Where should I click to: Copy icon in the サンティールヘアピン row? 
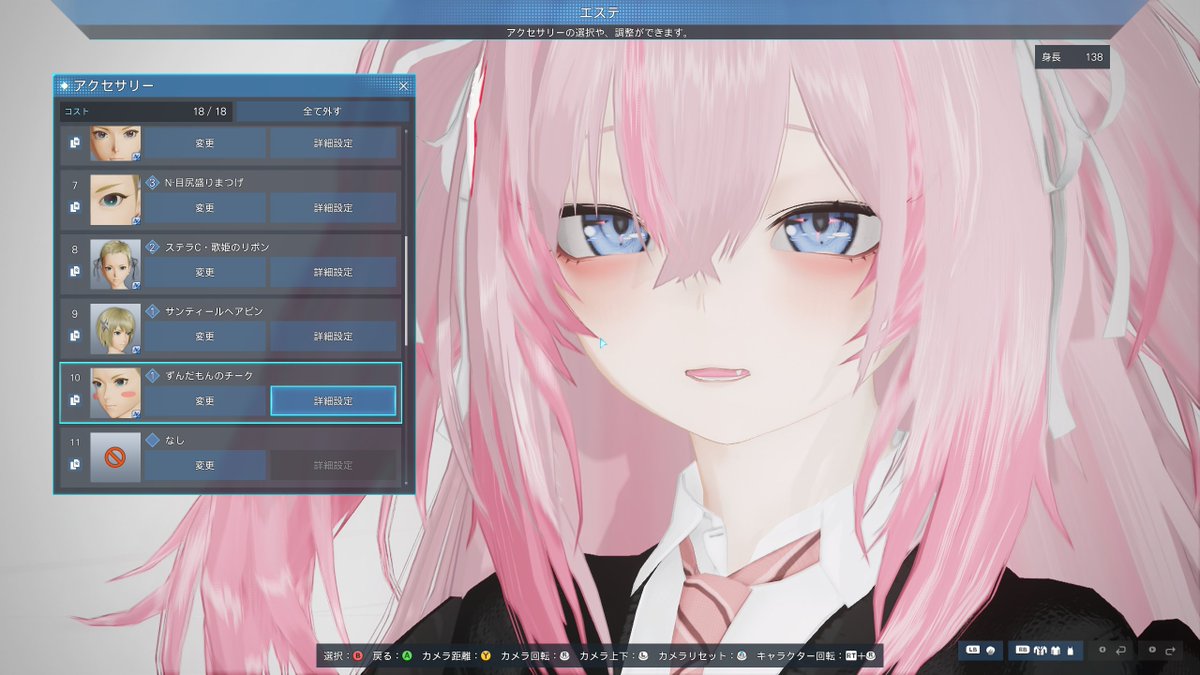tap(75, 336)
